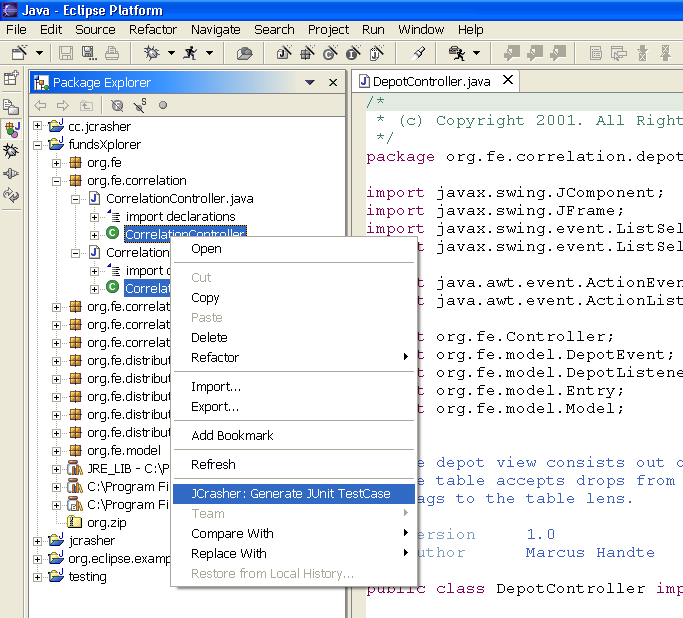Expand the org.fe.model package

click(56, 451)
